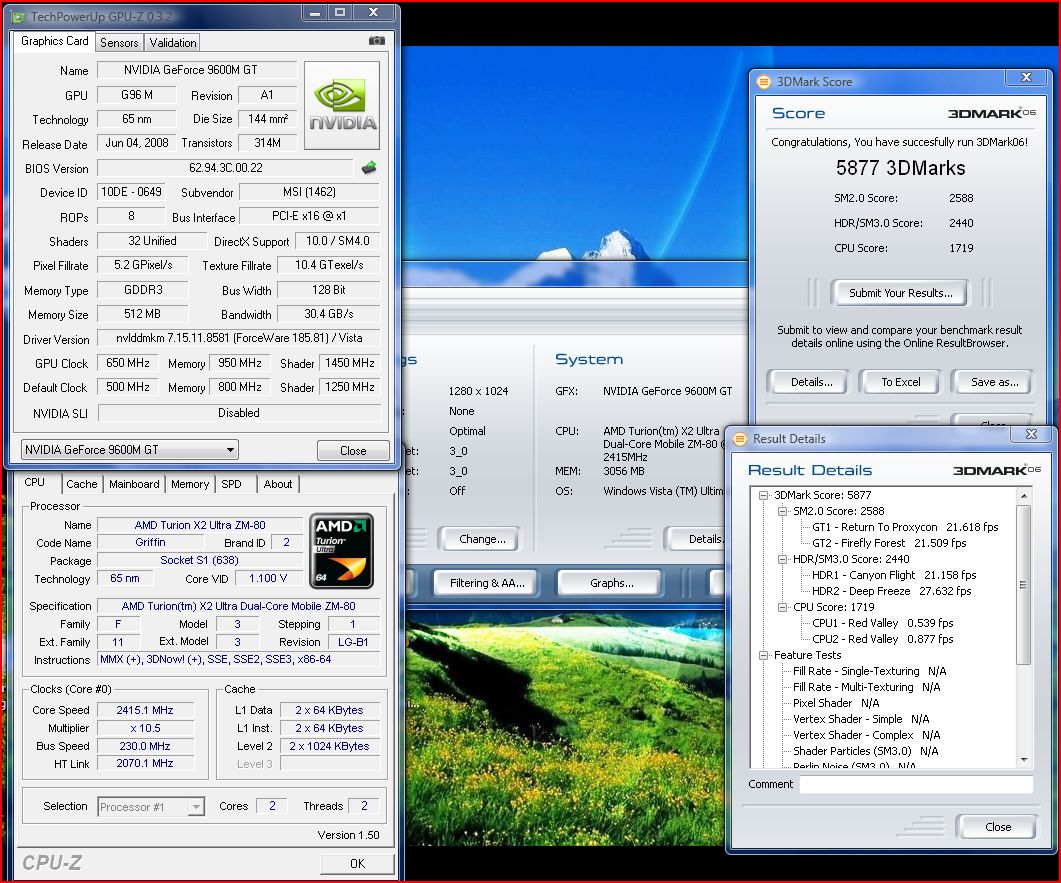The height and width of the screenshot is (883, 1061).
Task: Select the Graphics Card tab
Action: click(55, 41)
